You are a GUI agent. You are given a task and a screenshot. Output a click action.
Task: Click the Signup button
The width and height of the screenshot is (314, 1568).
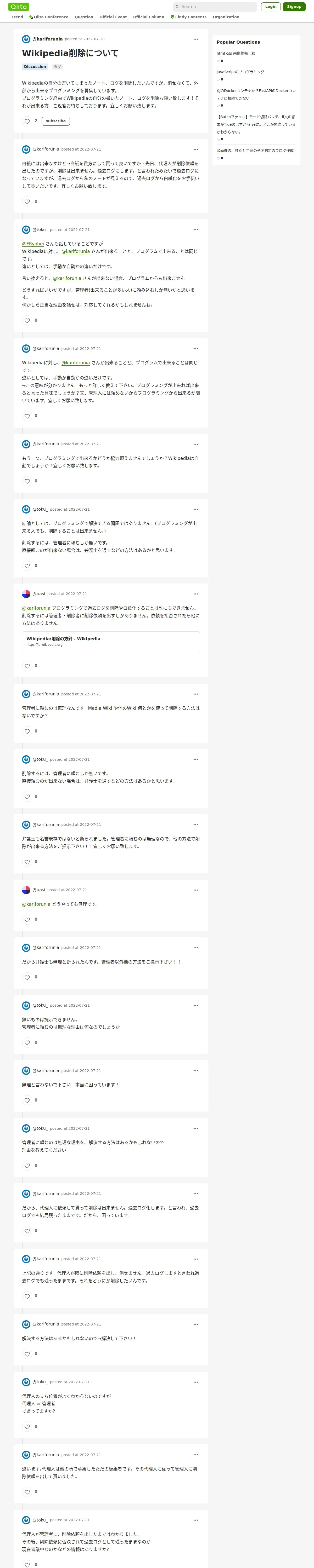pos(294,7)
